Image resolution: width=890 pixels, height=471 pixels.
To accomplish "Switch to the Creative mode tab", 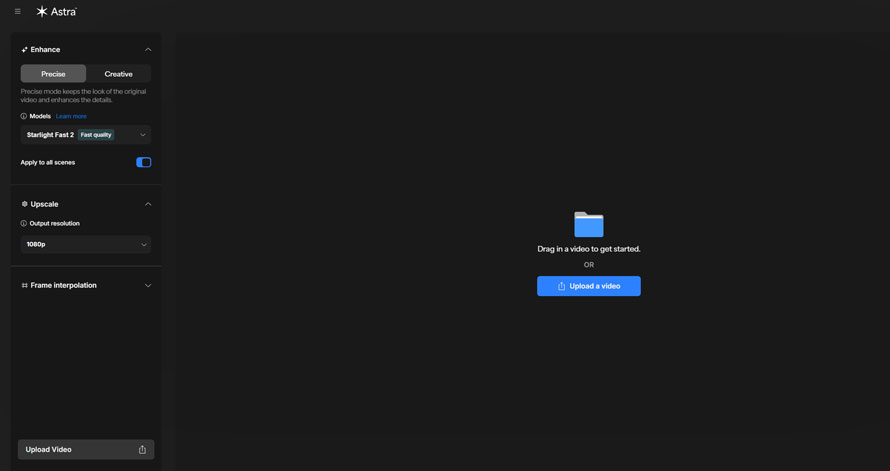I will point(119,74).
